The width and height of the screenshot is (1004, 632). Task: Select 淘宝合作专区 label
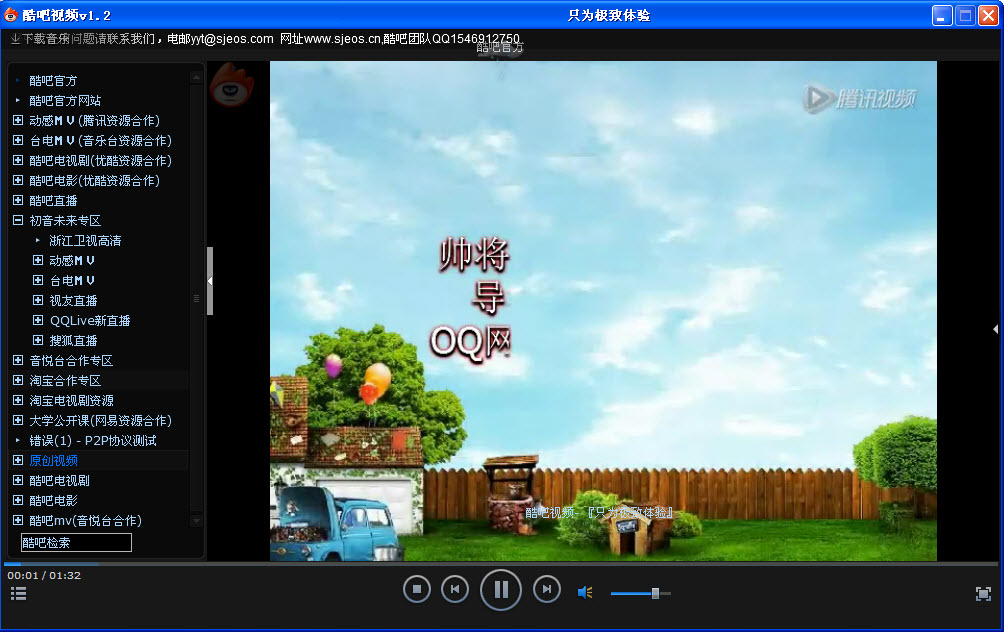point(65,380)
